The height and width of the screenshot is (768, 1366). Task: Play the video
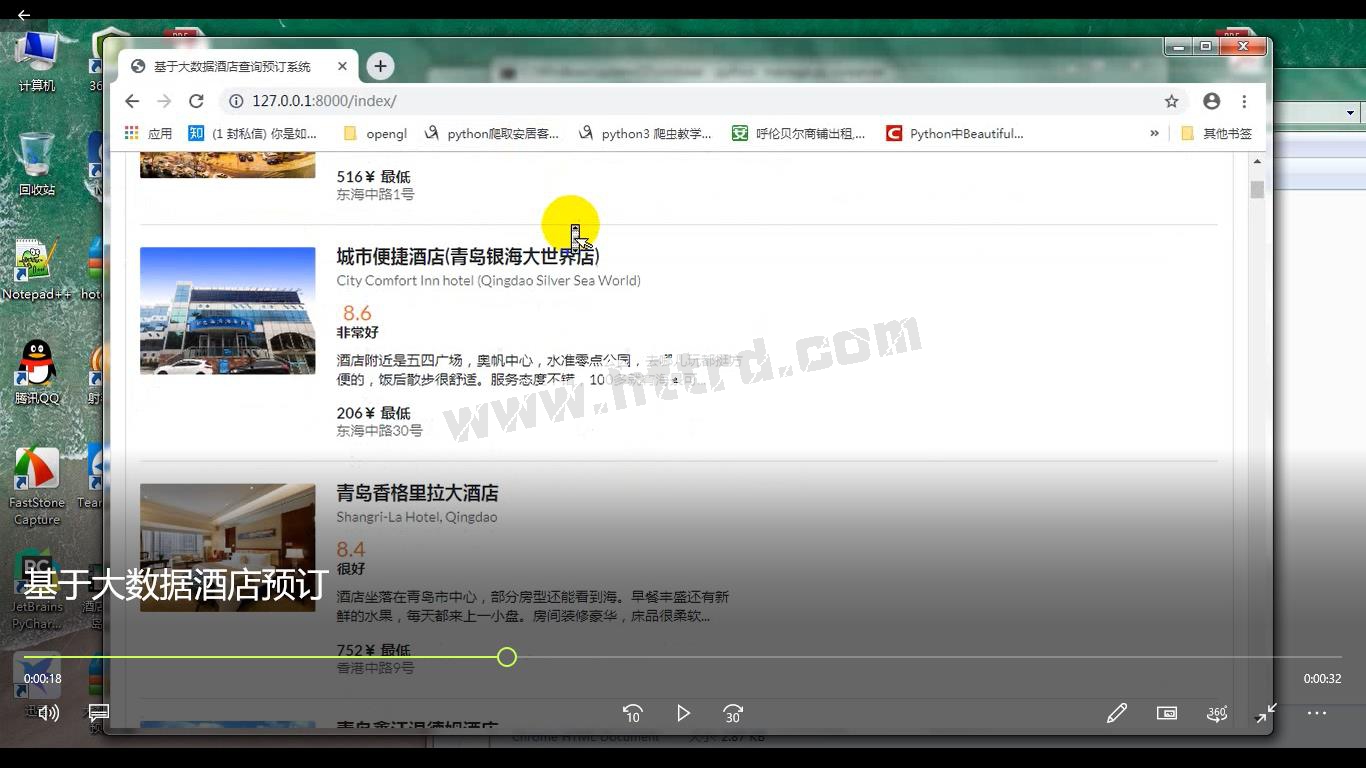(x=683, y=713)
